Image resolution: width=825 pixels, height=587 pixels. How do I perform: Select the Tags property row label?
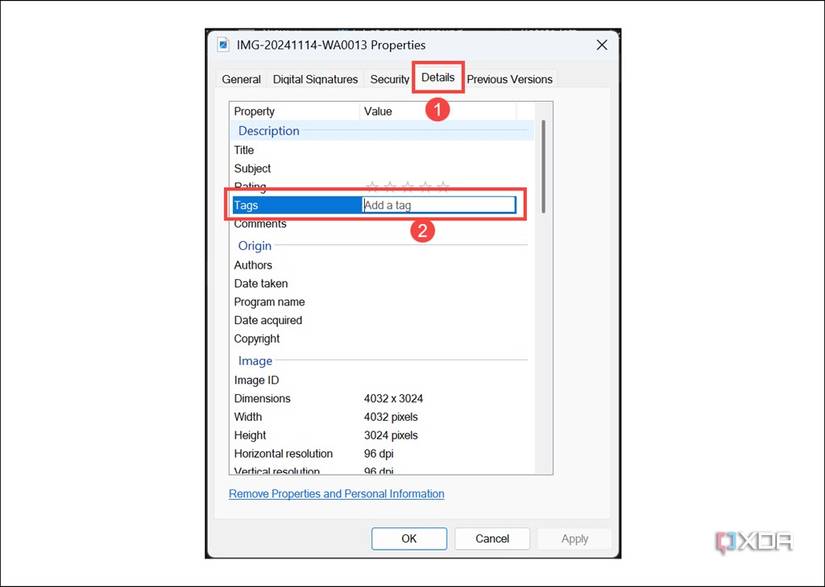pyautogui.click(x=246, y=205)
